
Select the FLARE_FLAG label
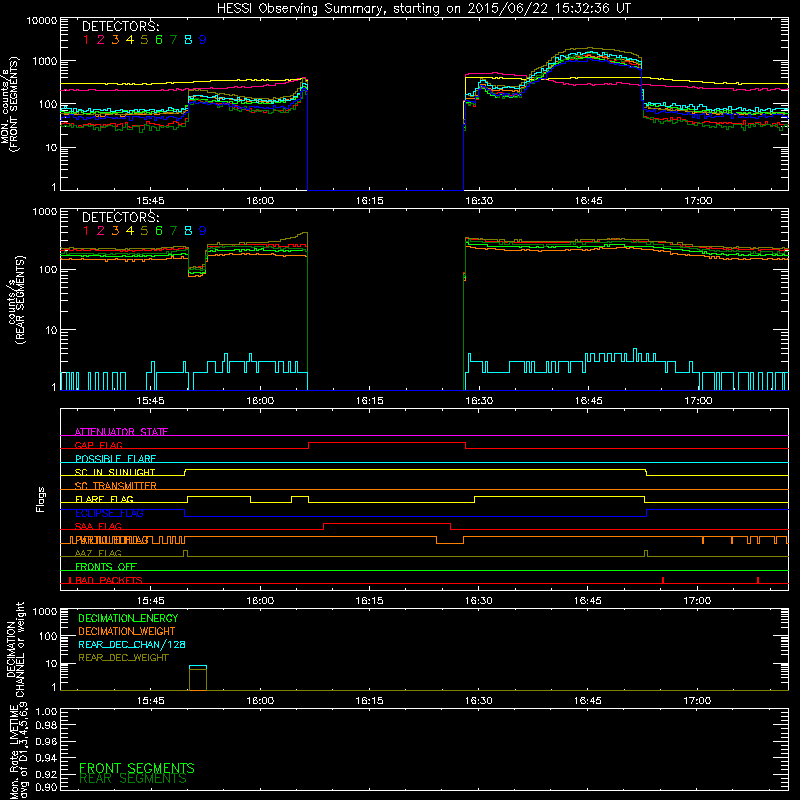(105, 499)
